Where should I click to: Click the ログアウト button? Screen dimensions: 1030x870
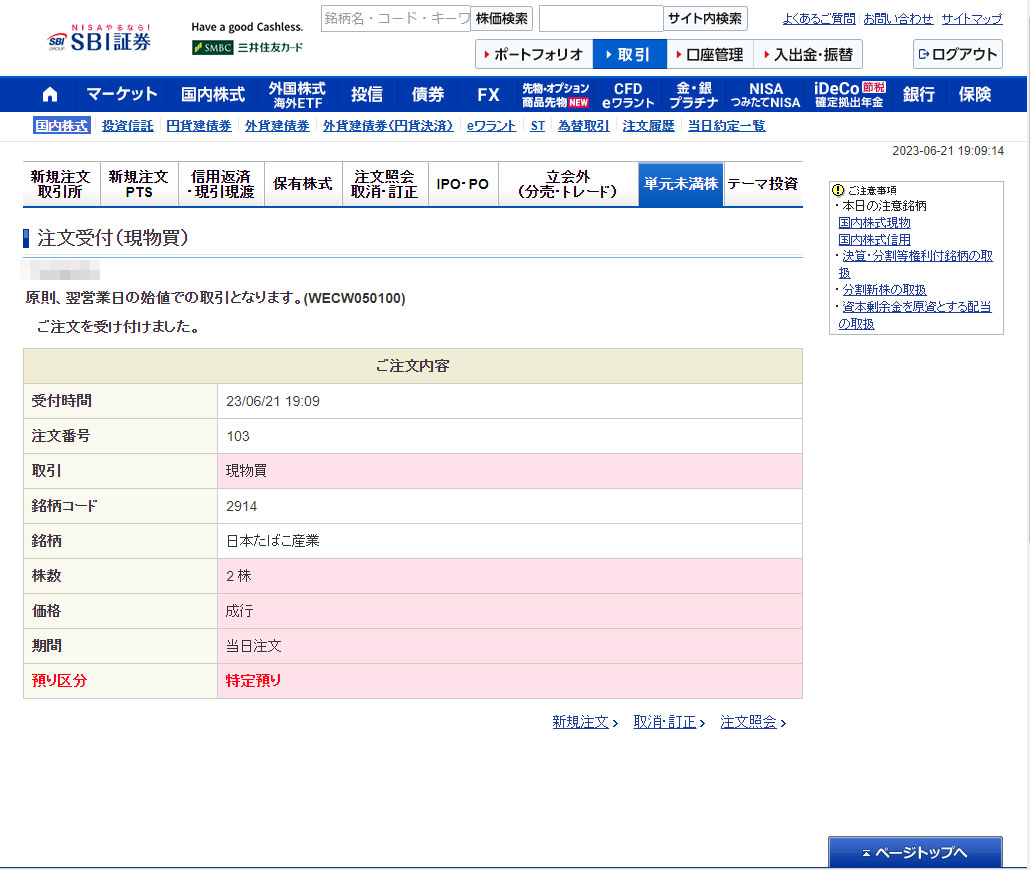pos(957,54)
